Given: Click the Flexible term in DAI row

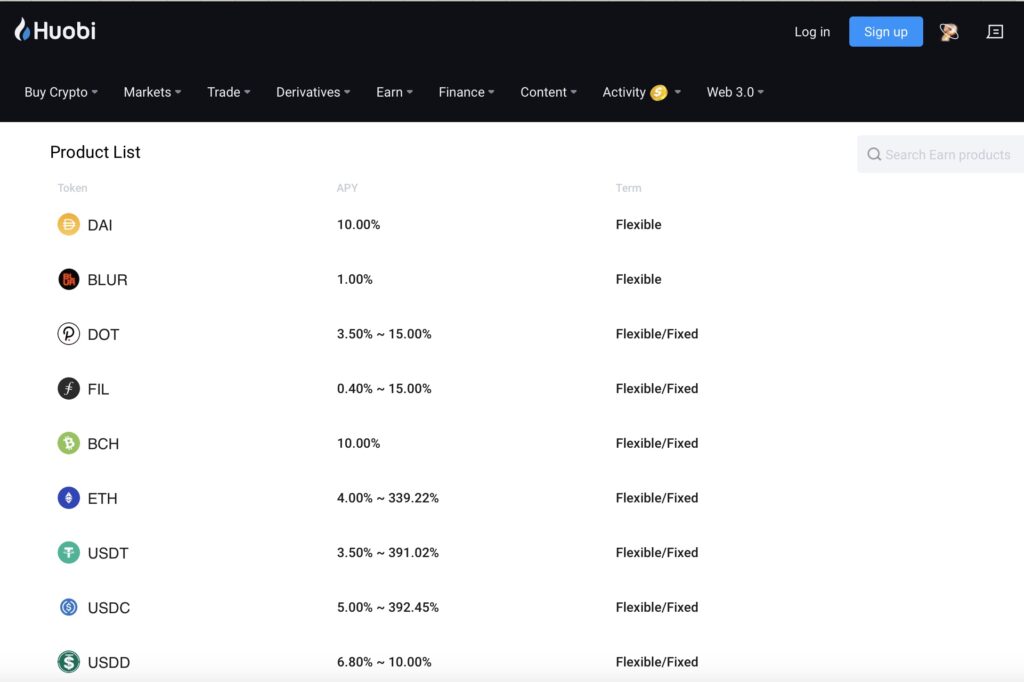Looking at the screenshot, I should 638,224.
